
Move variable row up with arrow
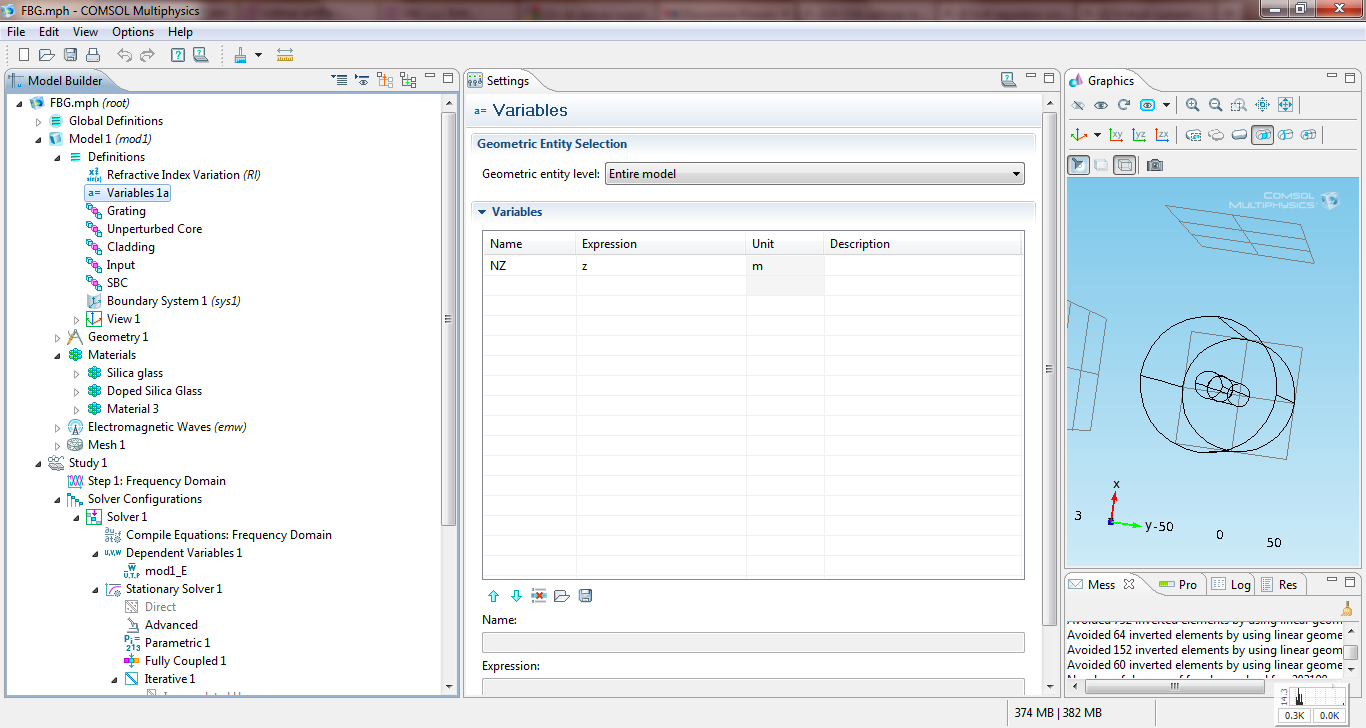493,596
